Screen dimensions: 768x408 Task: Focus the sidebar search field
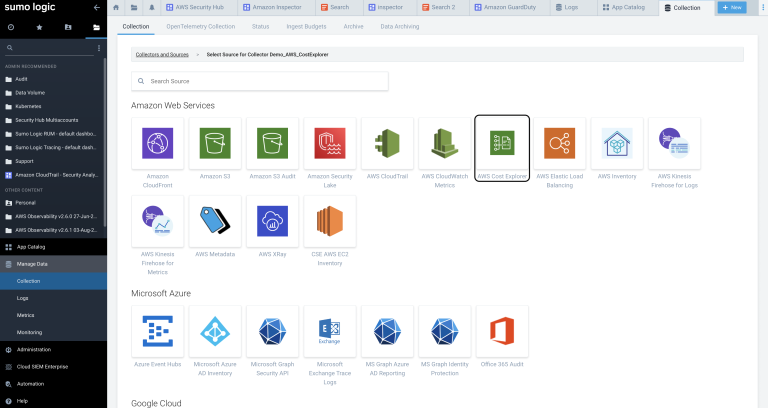[49, 48]
